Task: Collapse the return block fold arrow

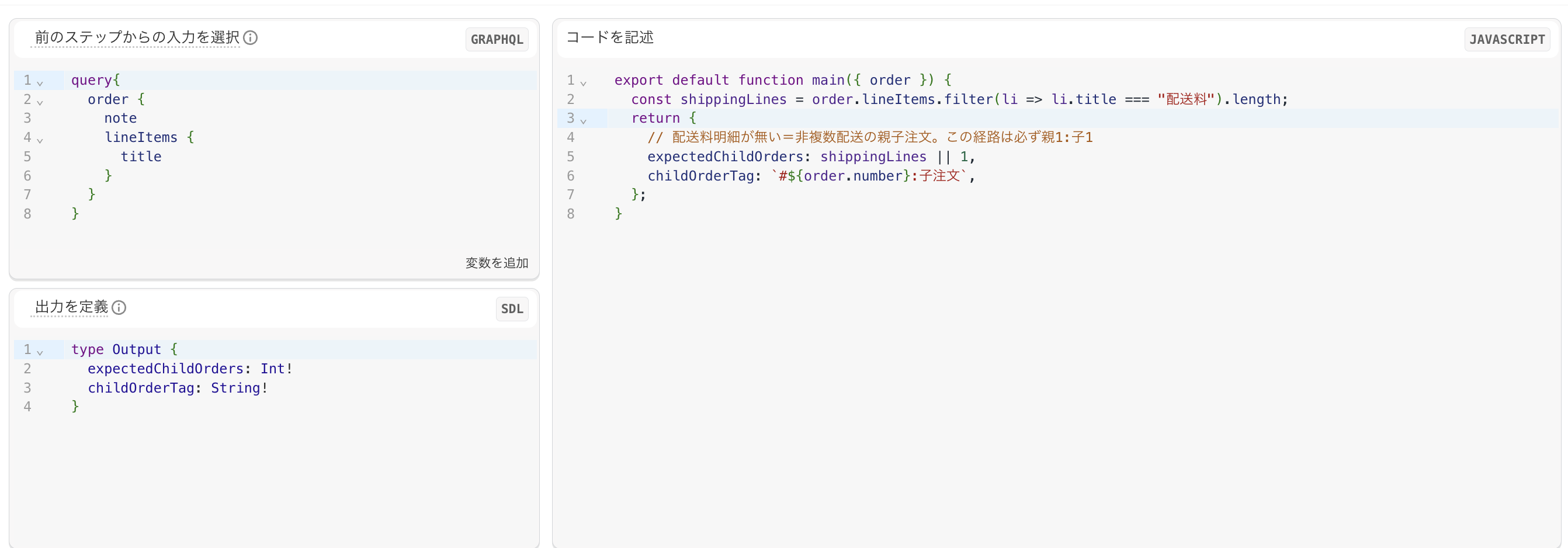Action: click(x=583, y=120)
